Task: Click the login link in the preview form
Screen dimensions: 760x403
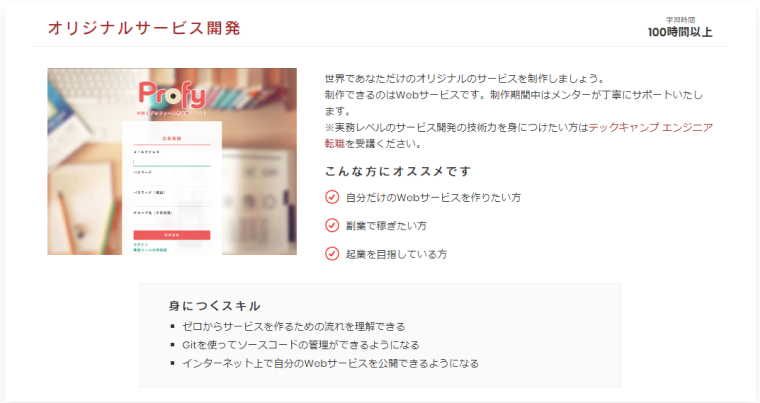Action: point(141,245)
